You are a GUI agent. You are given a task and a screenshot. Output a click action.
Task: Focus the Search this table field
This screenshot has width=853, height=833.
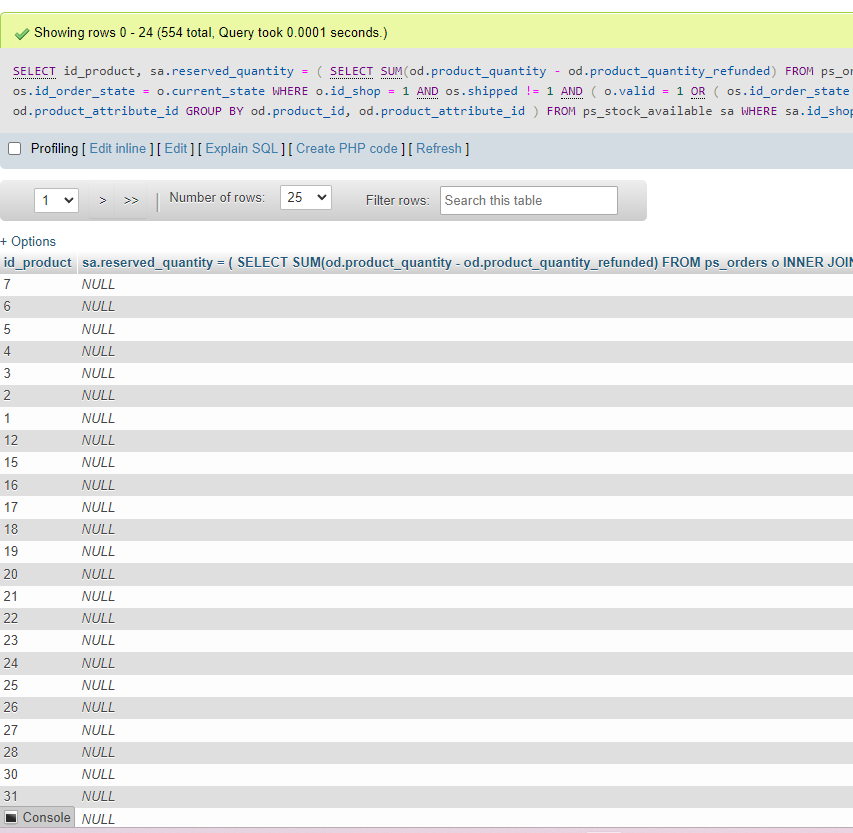[529, 200]
